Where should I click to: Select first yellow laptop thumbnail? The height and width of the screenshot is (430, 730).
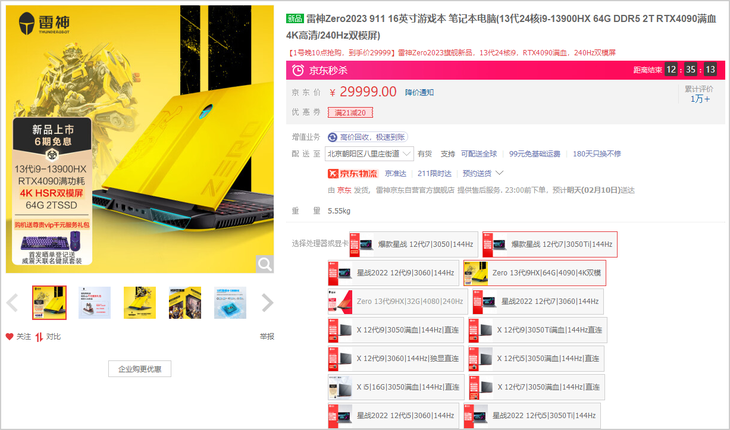click(x=49, y=302)
